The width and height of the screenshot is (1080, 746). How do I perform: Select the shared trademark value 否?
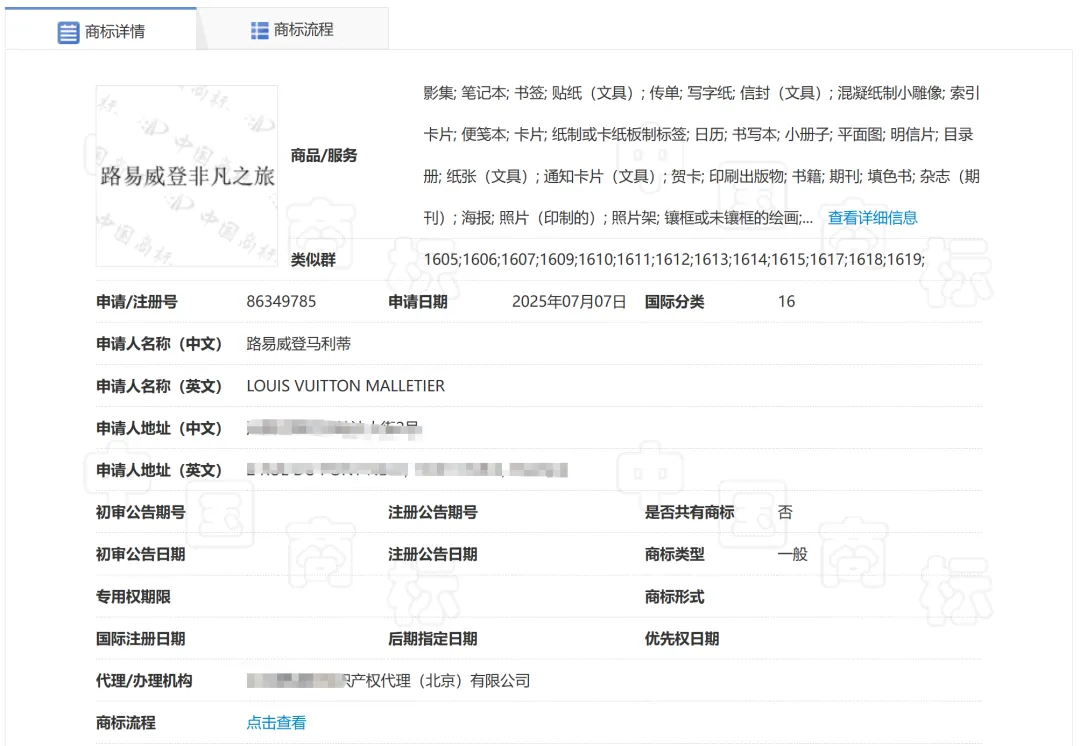785,512
